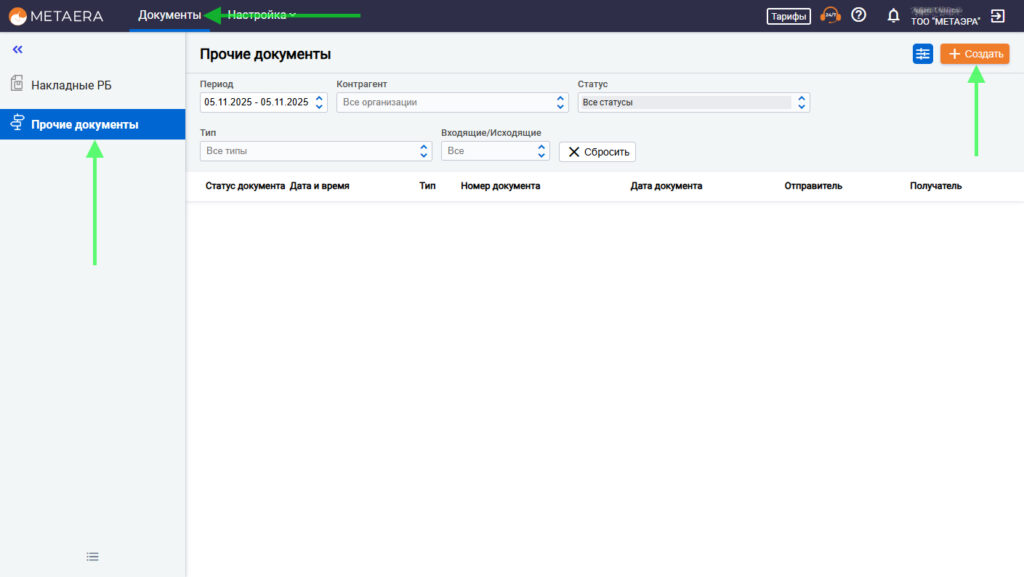The width and height of the screenshot is (1024, 577).
Task: Click the Сбросить reset button
Action: click(597, 152)
